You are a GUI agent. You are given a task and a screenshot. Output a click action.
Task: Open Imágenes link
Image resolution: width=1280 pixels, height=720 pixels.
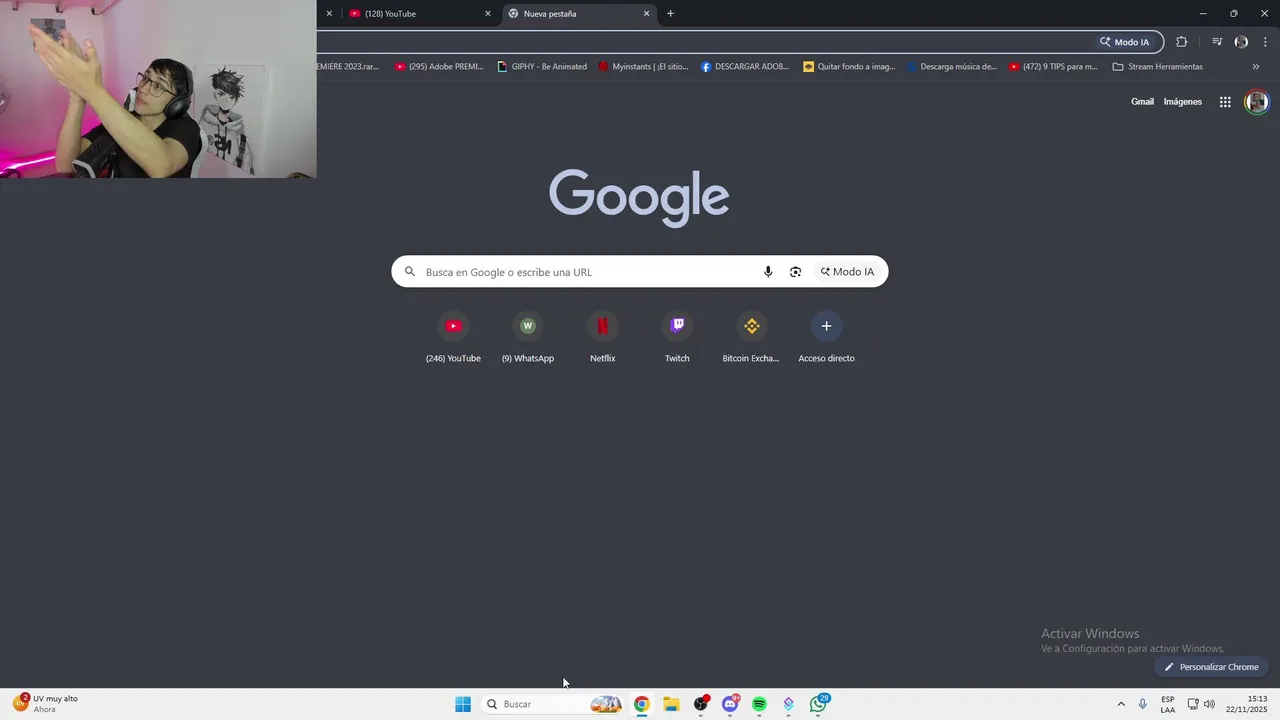[x=1183, y=102]
